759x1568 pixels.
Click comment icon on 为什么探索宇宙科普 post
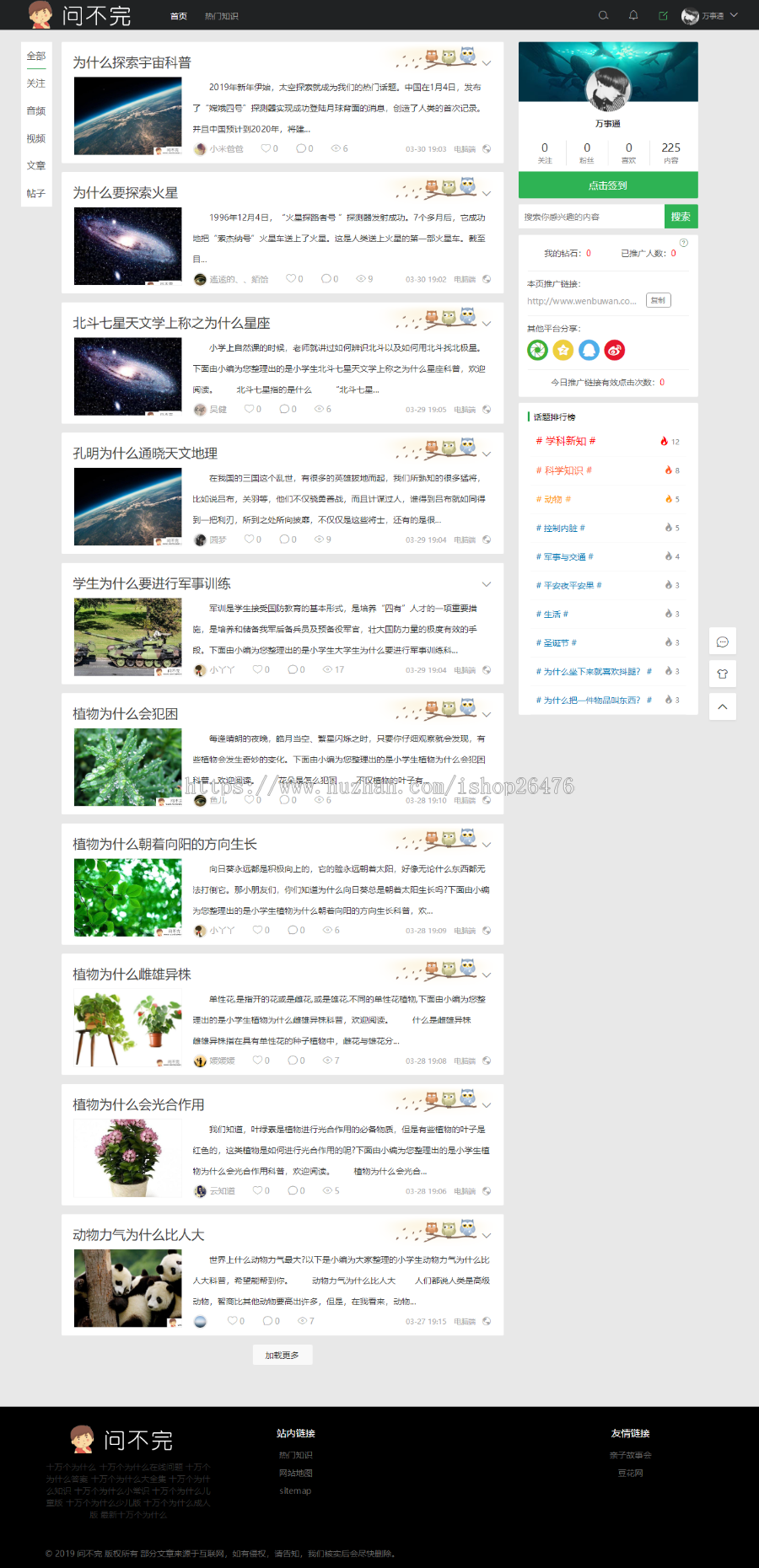[300, 148]
